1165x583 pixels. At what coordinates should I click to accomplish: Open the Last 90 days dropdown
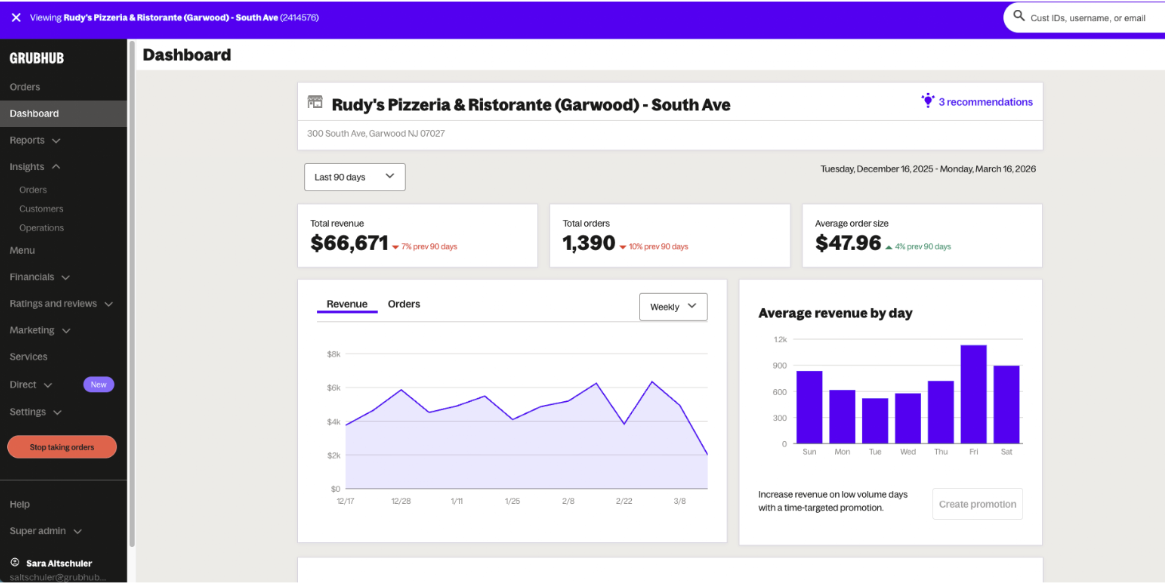point(354,177)
